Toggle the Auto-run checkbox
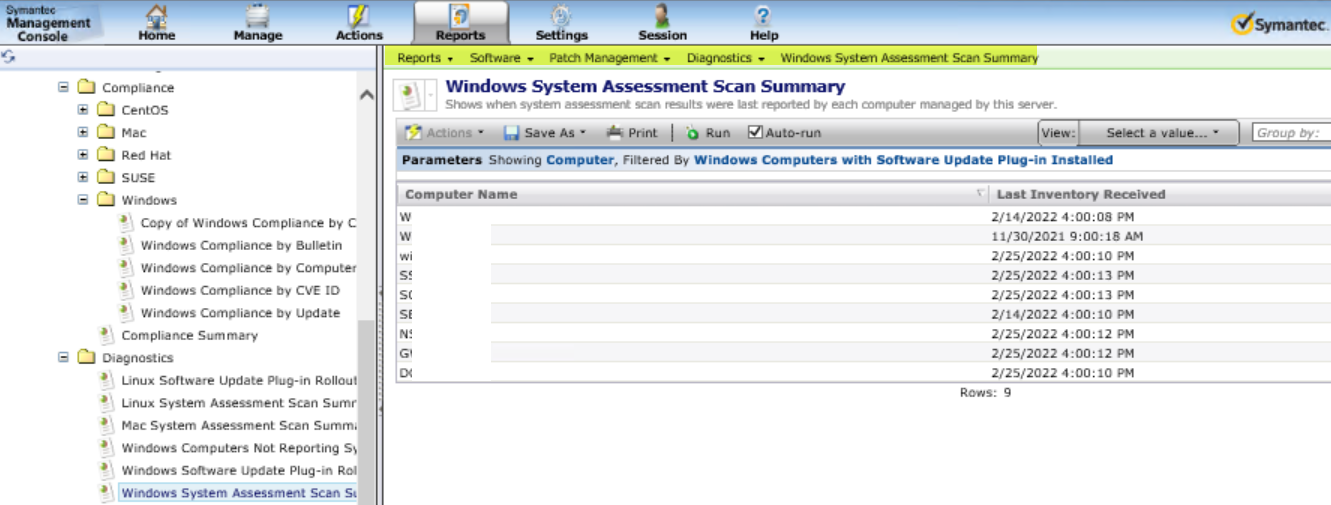 [755, 132]
